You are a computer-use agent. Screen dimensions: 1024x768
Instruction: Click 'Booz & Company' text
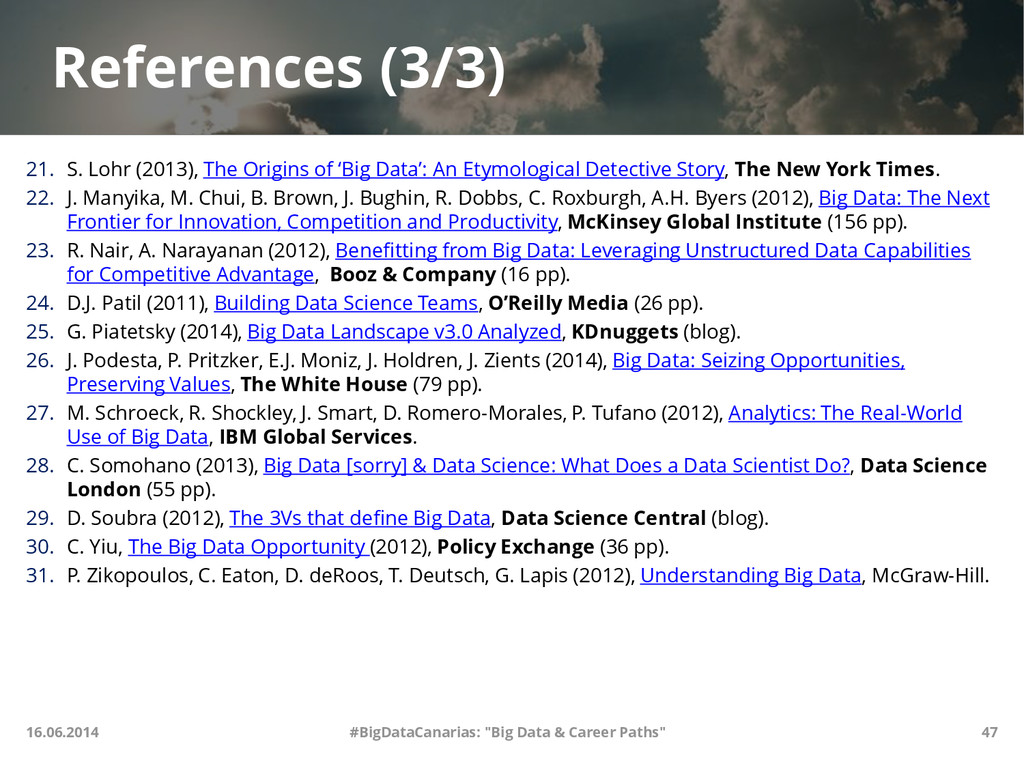(413, 274)
